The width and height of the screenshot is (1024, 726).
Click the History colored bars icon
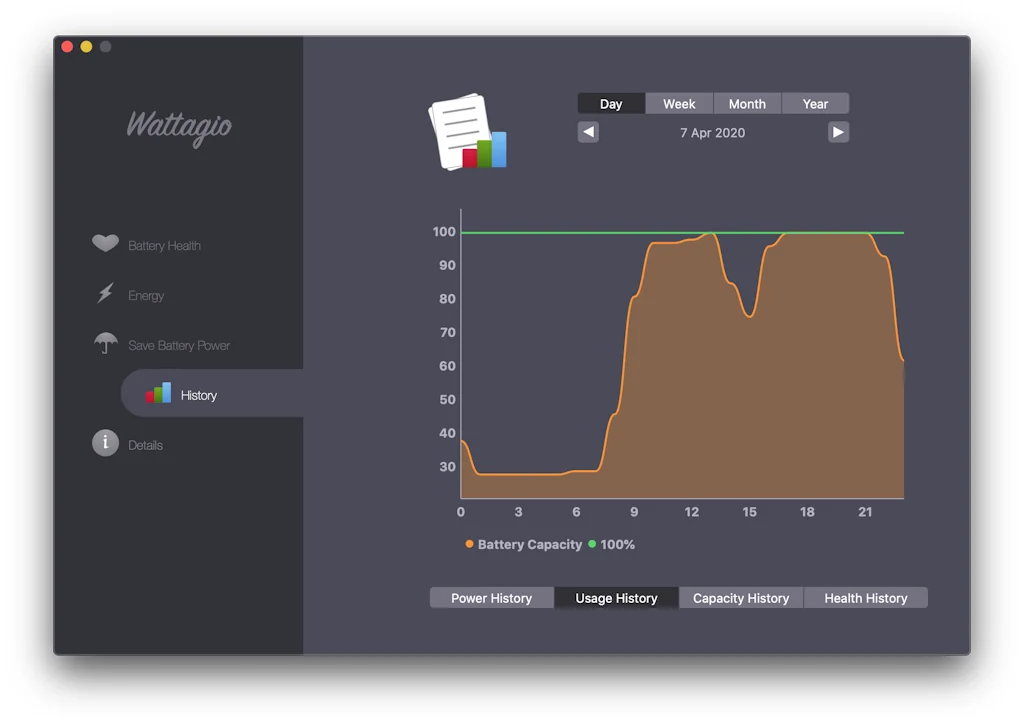click(x=157, y=394)
